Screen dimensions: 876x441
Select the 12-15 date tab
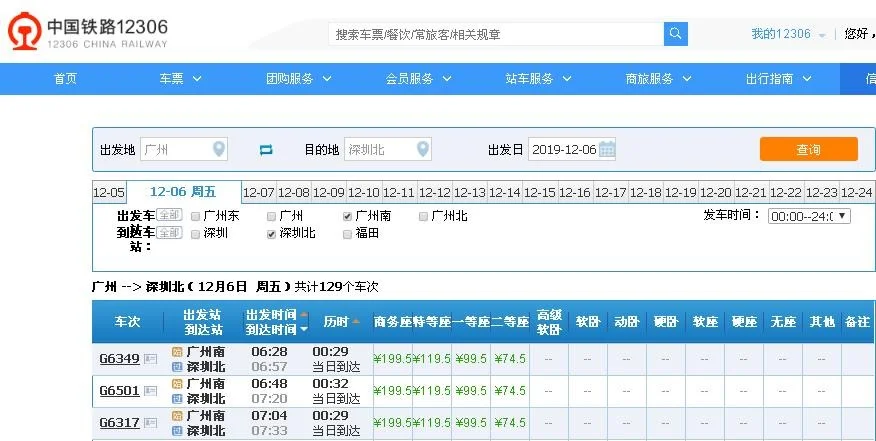(x=540, y=192)
